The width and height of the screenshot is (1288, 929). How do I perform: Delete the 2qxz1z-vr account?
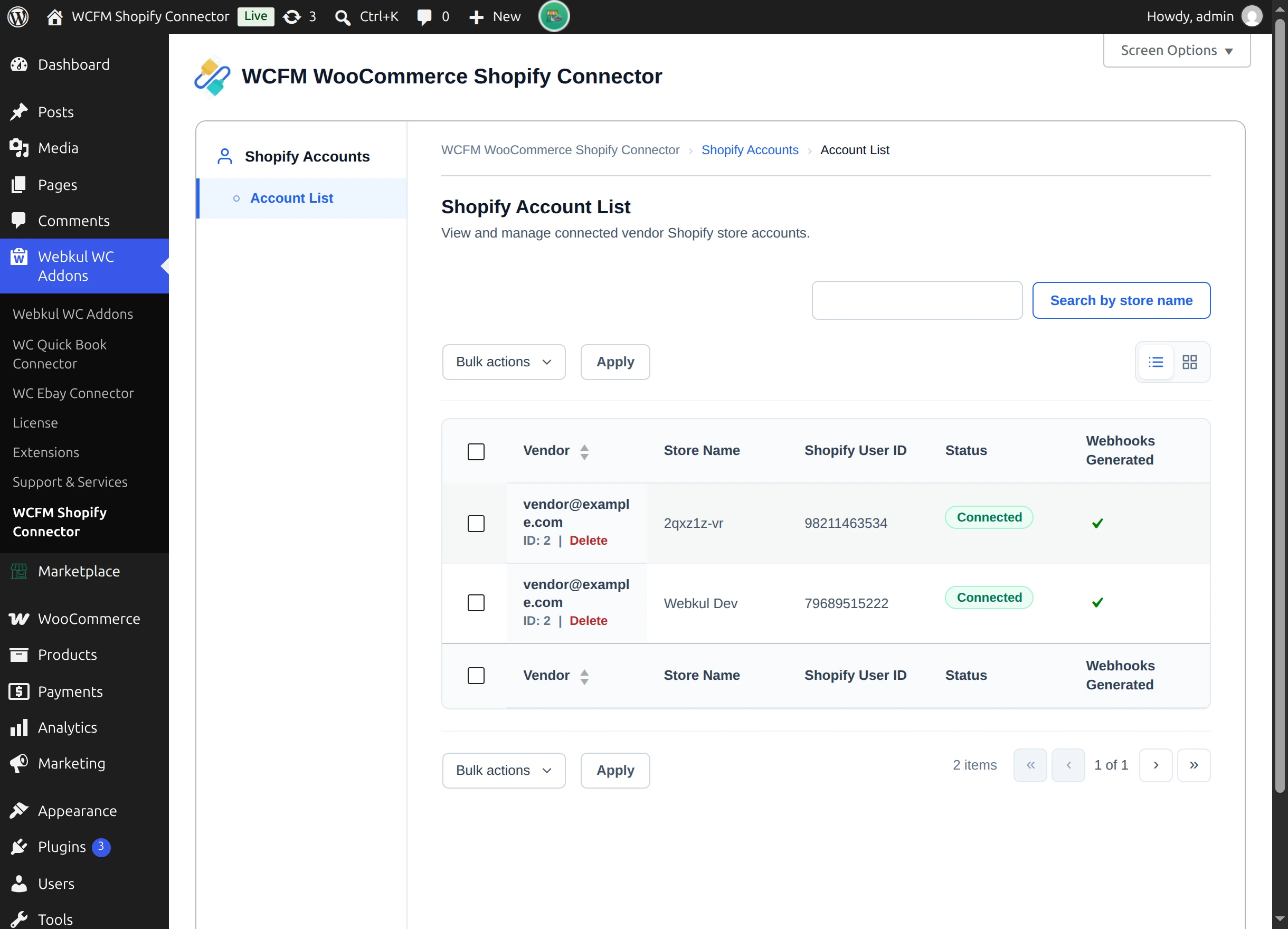(589, 540)
